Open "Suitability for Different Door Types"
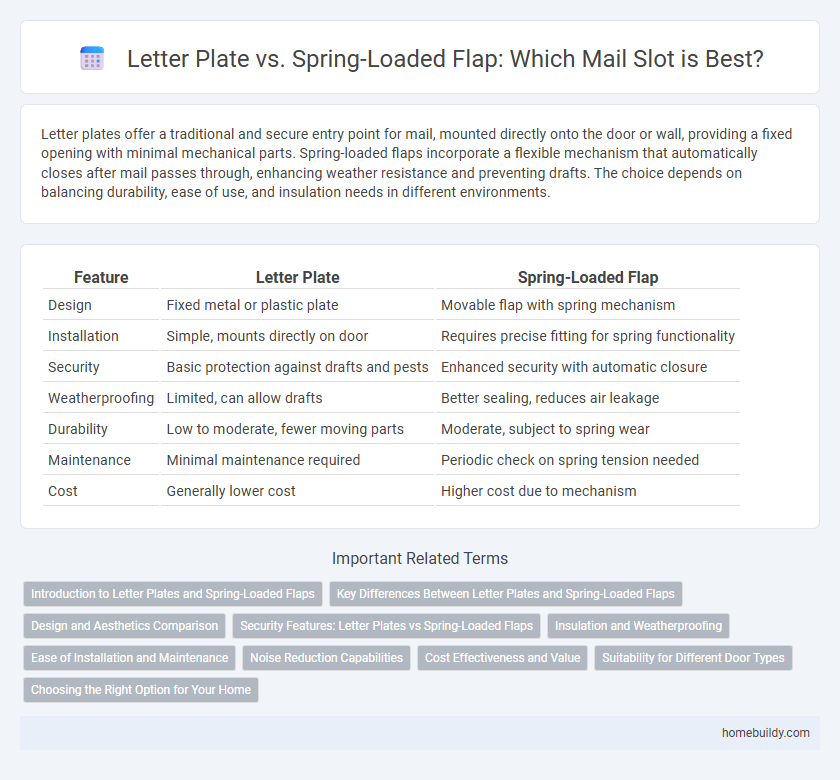The image size is (840, 780). (x=694, y=658)
